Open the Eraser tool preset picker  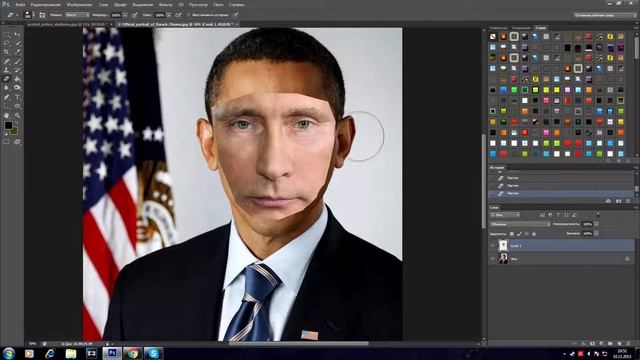coord(12,15)
